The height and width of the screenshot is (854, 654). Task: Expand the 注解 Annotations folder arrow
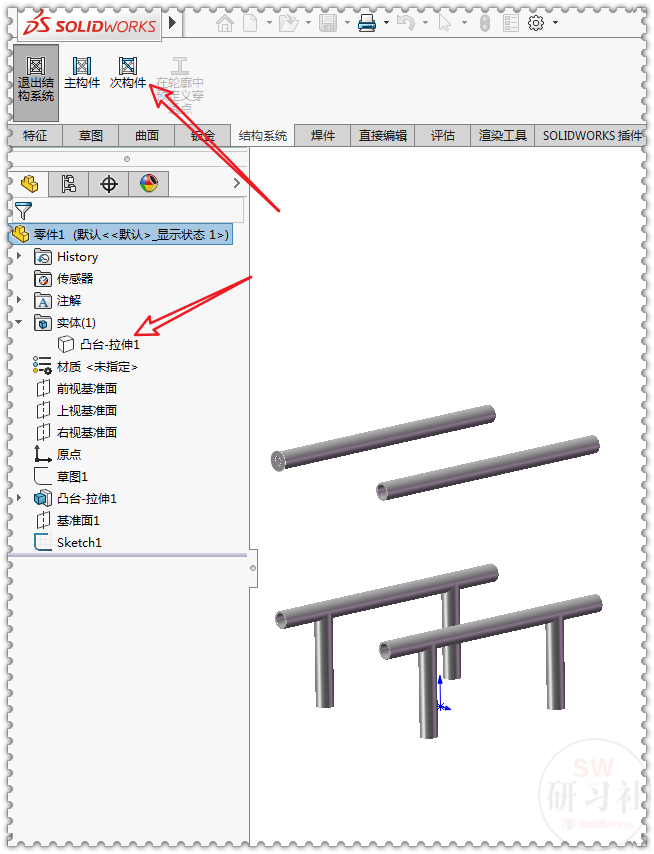(x=19, y=300)
